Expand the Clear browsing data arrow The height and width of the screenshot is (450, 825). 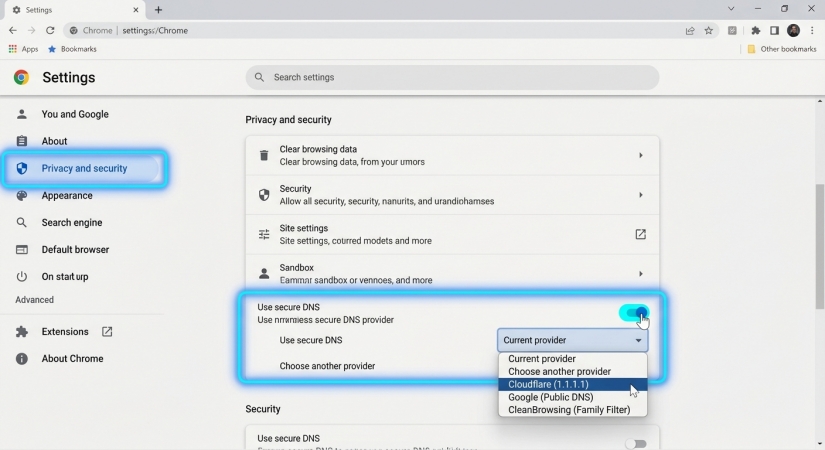pos(640,155)
